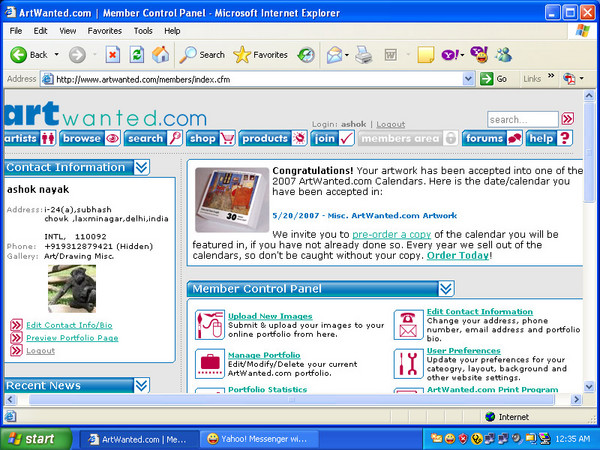Click the artists navigation tab
This screenshot has height=450, width=600.
point(30,138)
